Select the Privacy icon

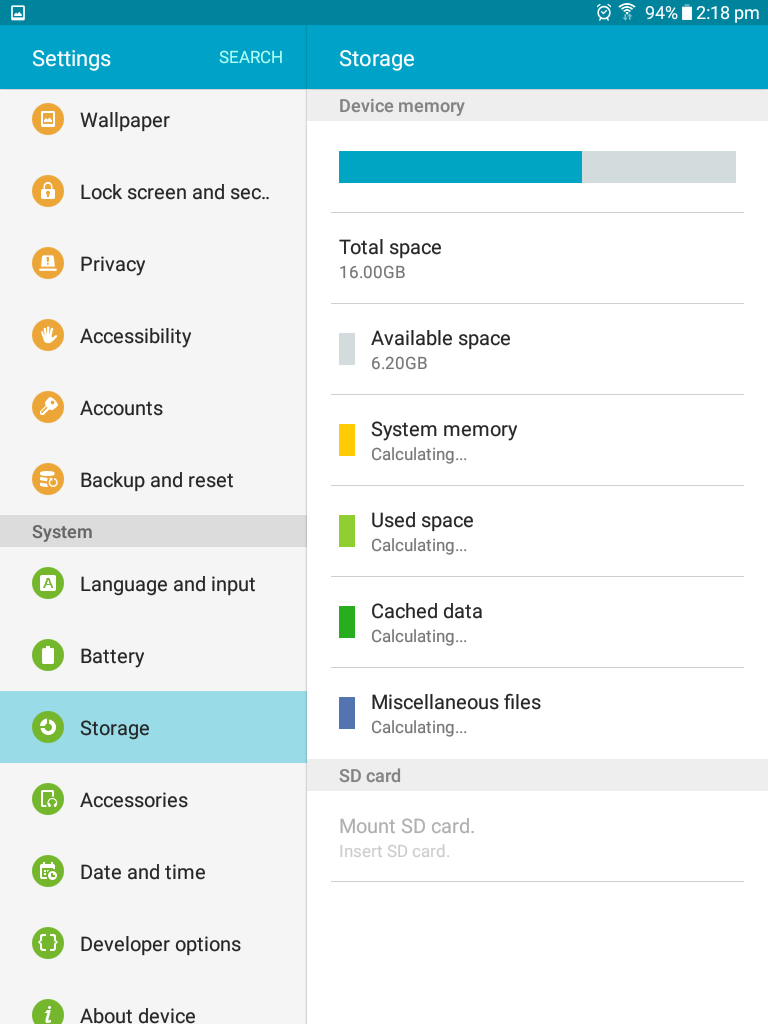click(x=48, y=263)
